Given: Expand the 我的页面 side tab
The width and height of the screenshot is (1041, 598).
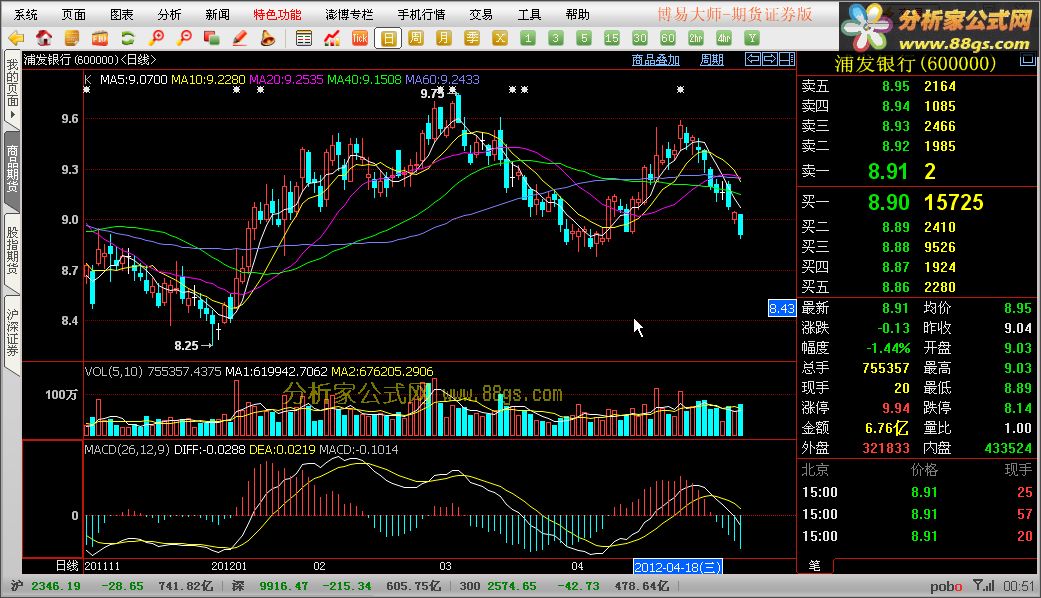Looking at the screenshot, I should pyautogui.click(x=12, y=88).
